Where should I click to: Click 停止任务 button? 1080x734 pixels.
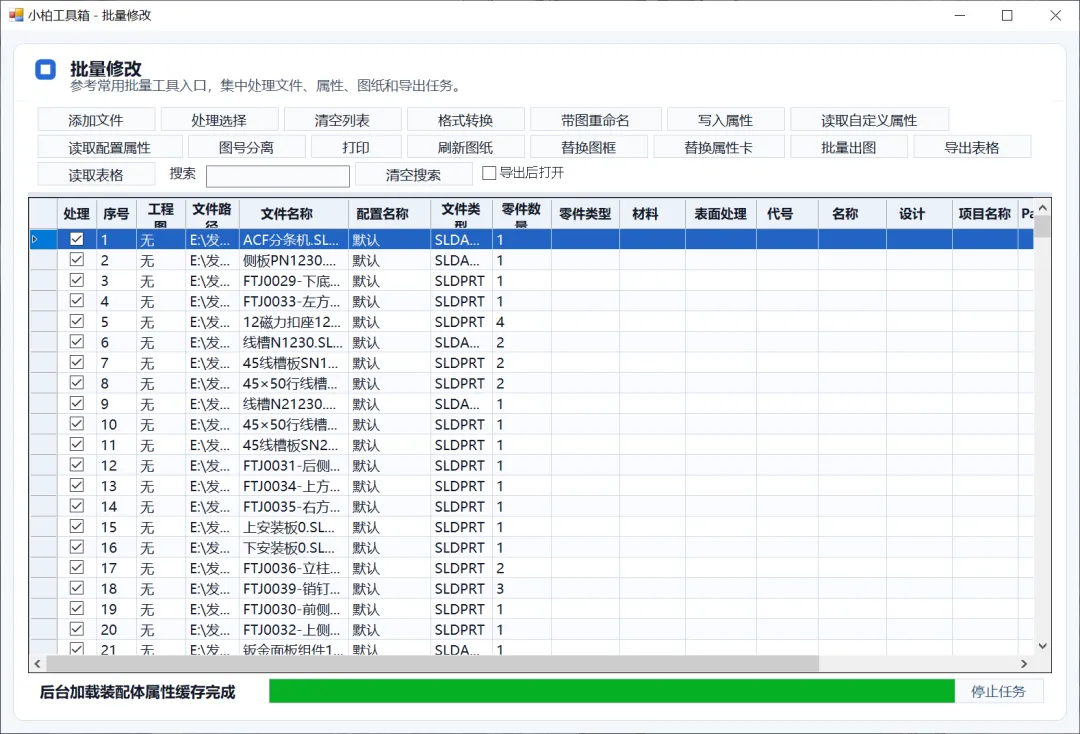click(x=999, y=691)
